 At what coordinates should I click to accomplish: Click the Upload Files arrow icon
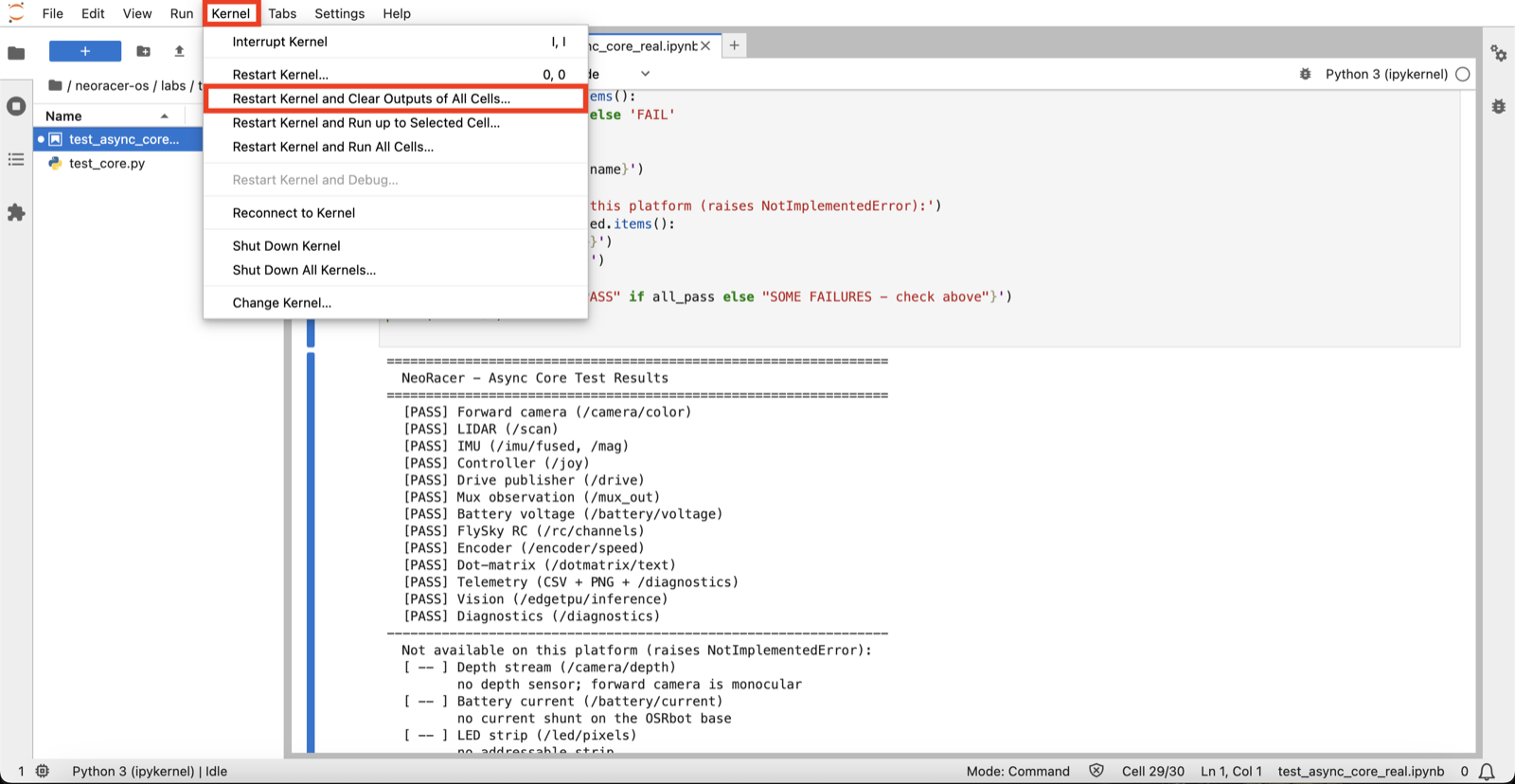tap(179, 51)
